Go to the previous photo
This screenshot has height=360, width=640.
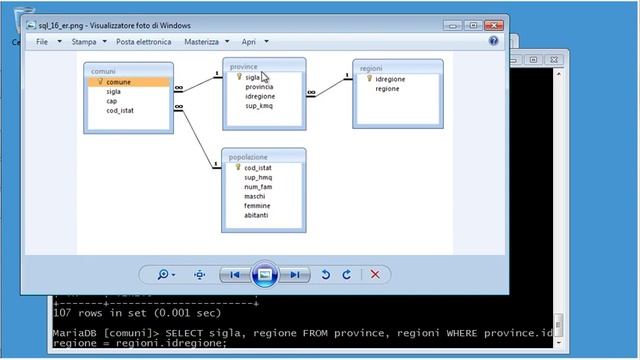tap(235, 275)
